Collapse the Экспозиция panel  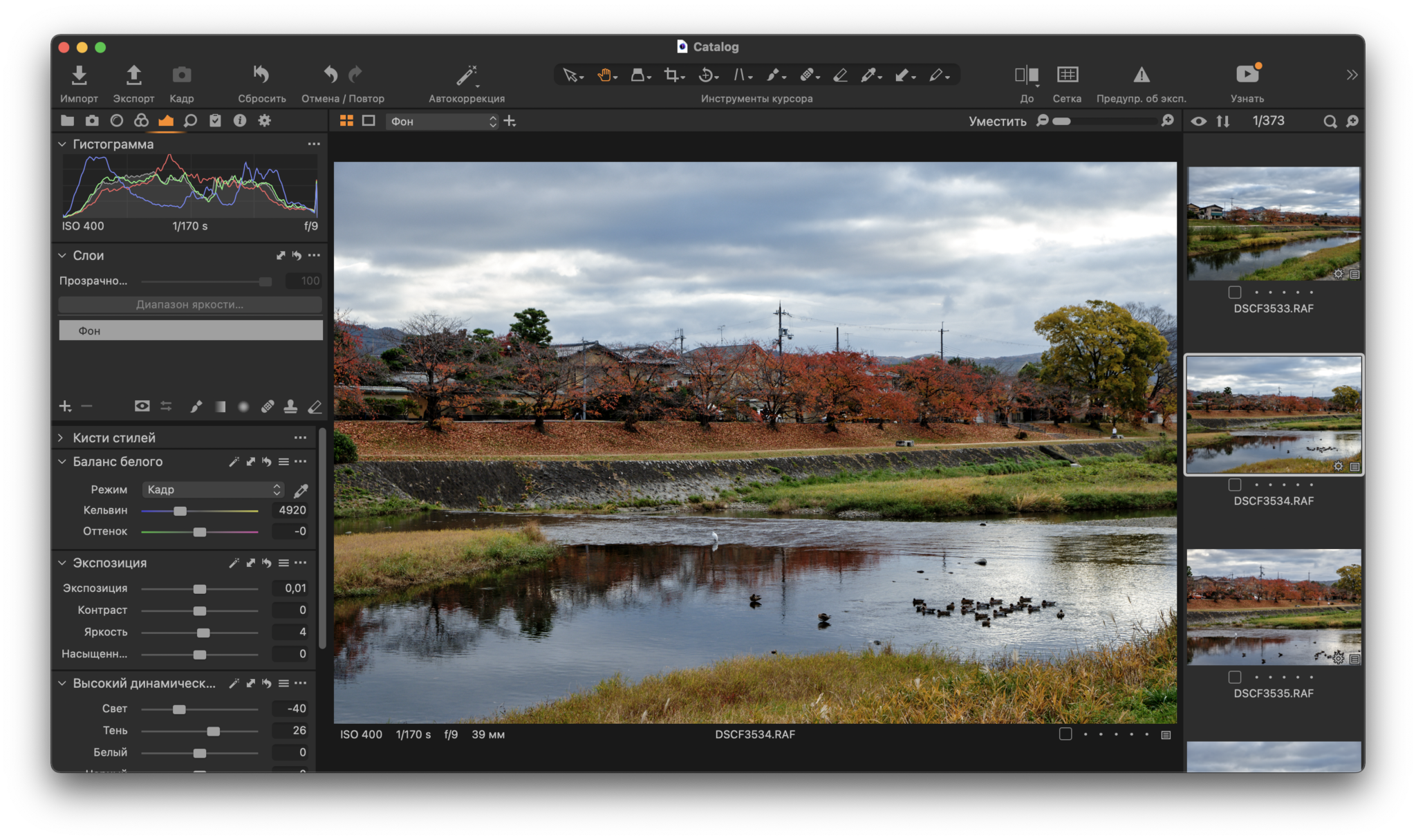tap(62, 563)
